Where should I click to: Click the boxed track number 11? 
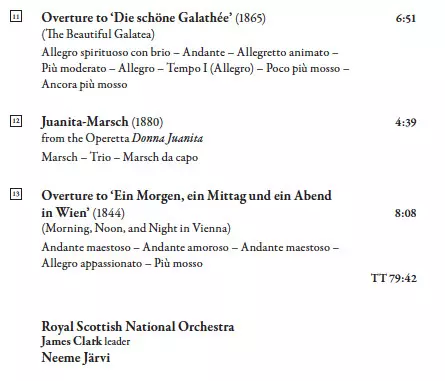16,16
